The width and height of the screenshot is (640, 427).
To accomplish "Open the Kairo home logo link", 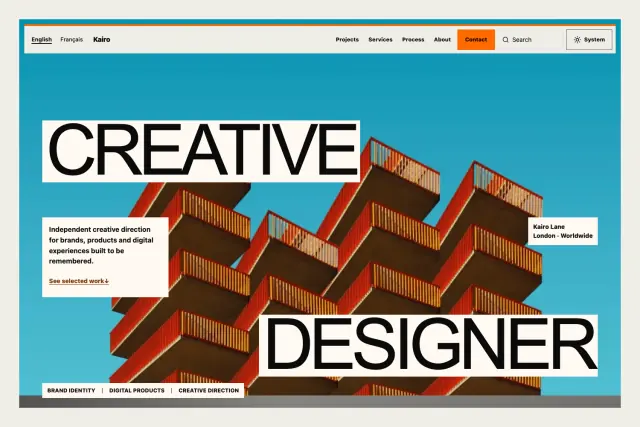I will point(102,40).
